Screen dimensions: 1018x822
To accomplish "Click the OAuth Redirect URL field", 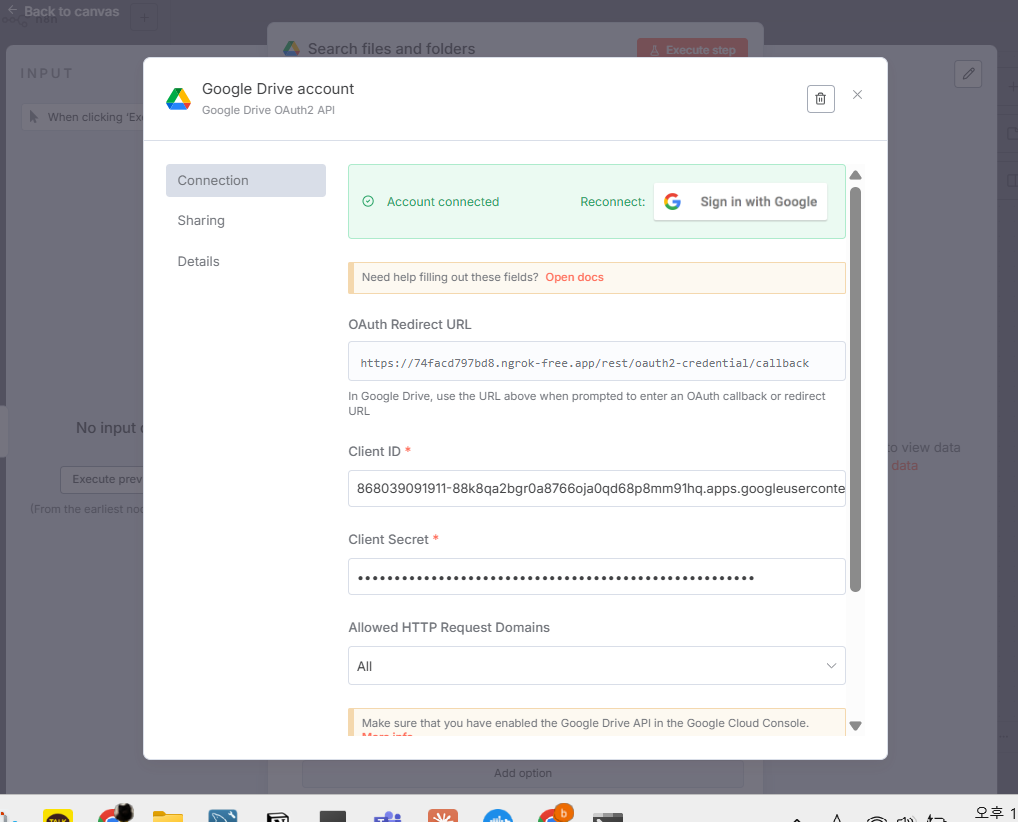I will coord(597,361).
